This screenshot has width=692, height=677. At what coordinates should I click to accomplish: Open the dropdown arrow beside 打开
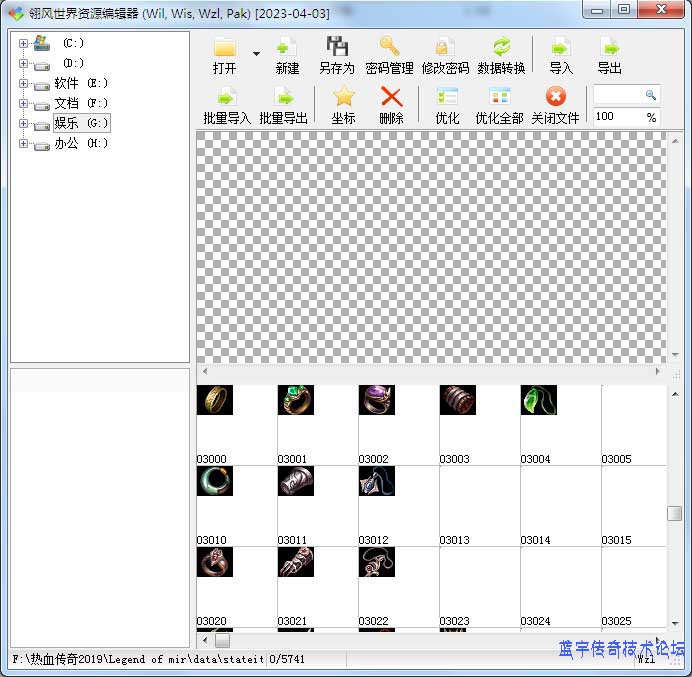click(256, 54)
